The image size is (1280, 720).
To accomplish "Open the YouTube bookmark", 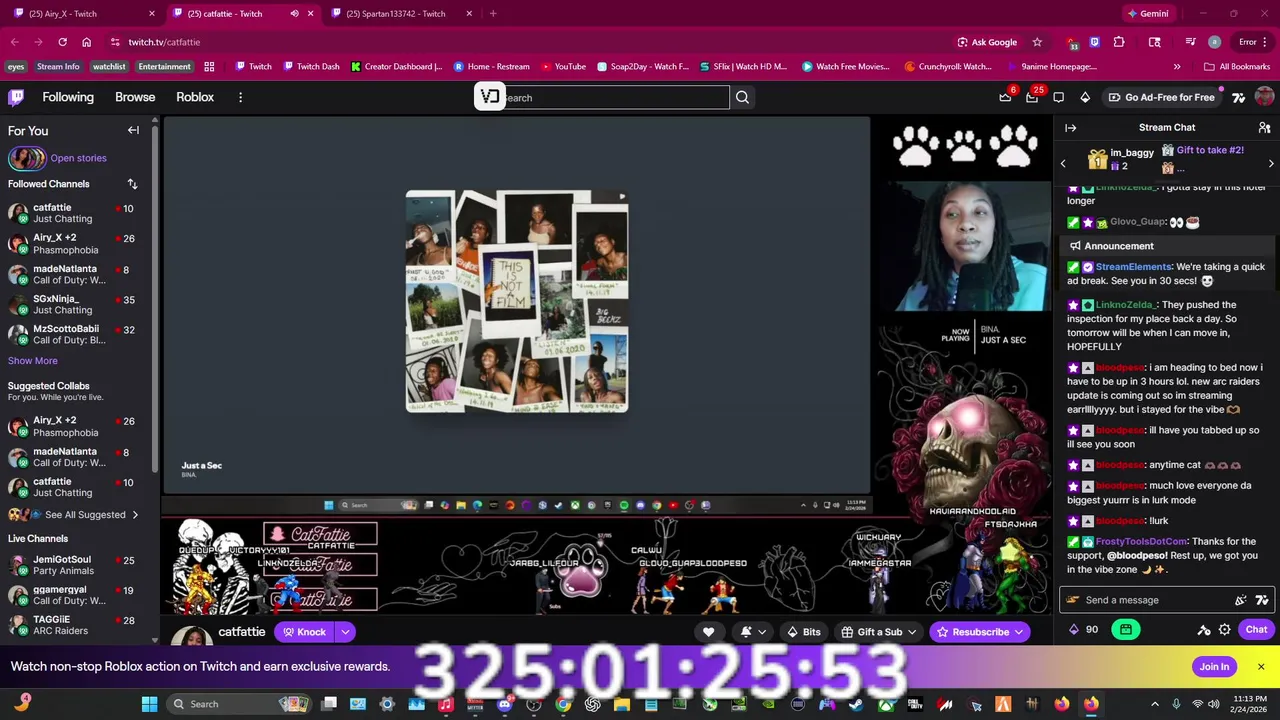I will pos(564,67).
